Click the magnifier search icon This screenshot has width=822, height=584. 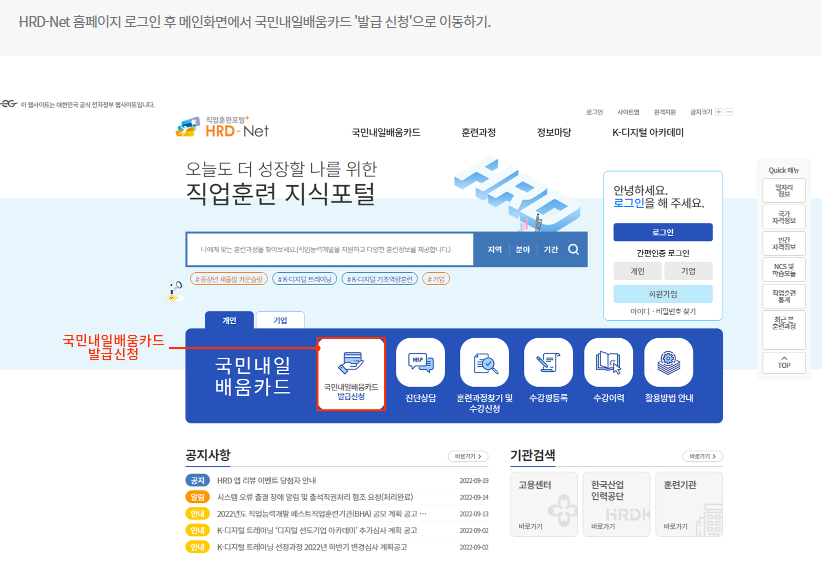pyautogui.click(x=574, y=250)
